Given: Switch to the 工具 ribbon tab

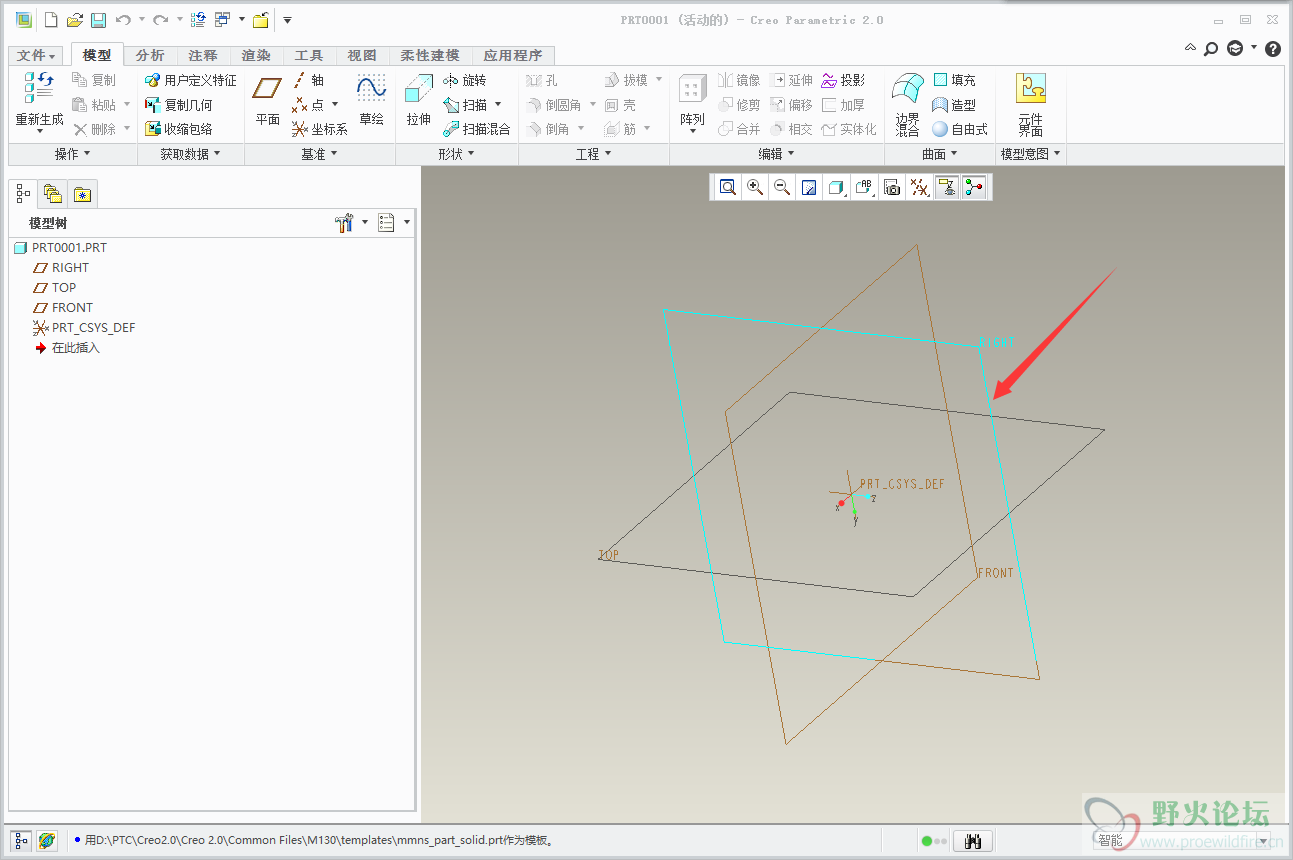Looking at the screenshot, I should tap(309, 56).
